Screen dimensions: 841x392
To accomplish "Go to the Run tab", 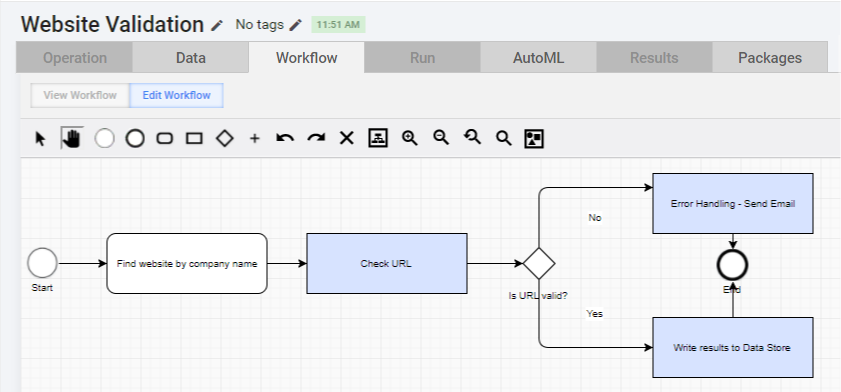I will pos(422,58).
